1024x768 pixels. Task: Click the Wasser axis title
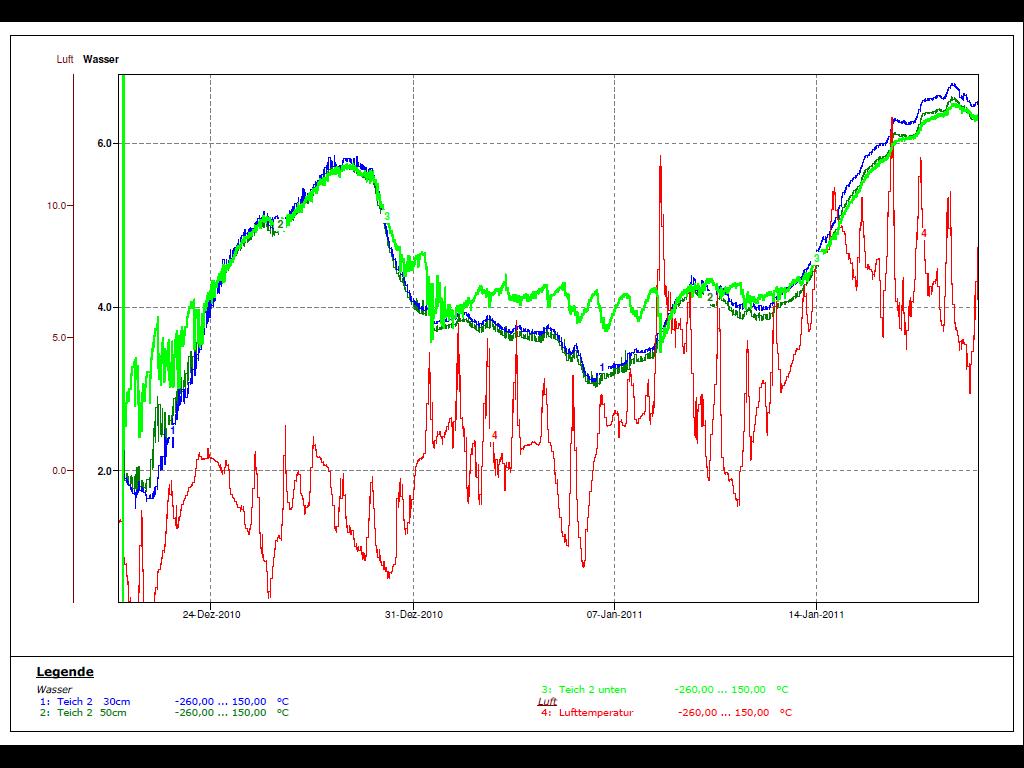101,60
